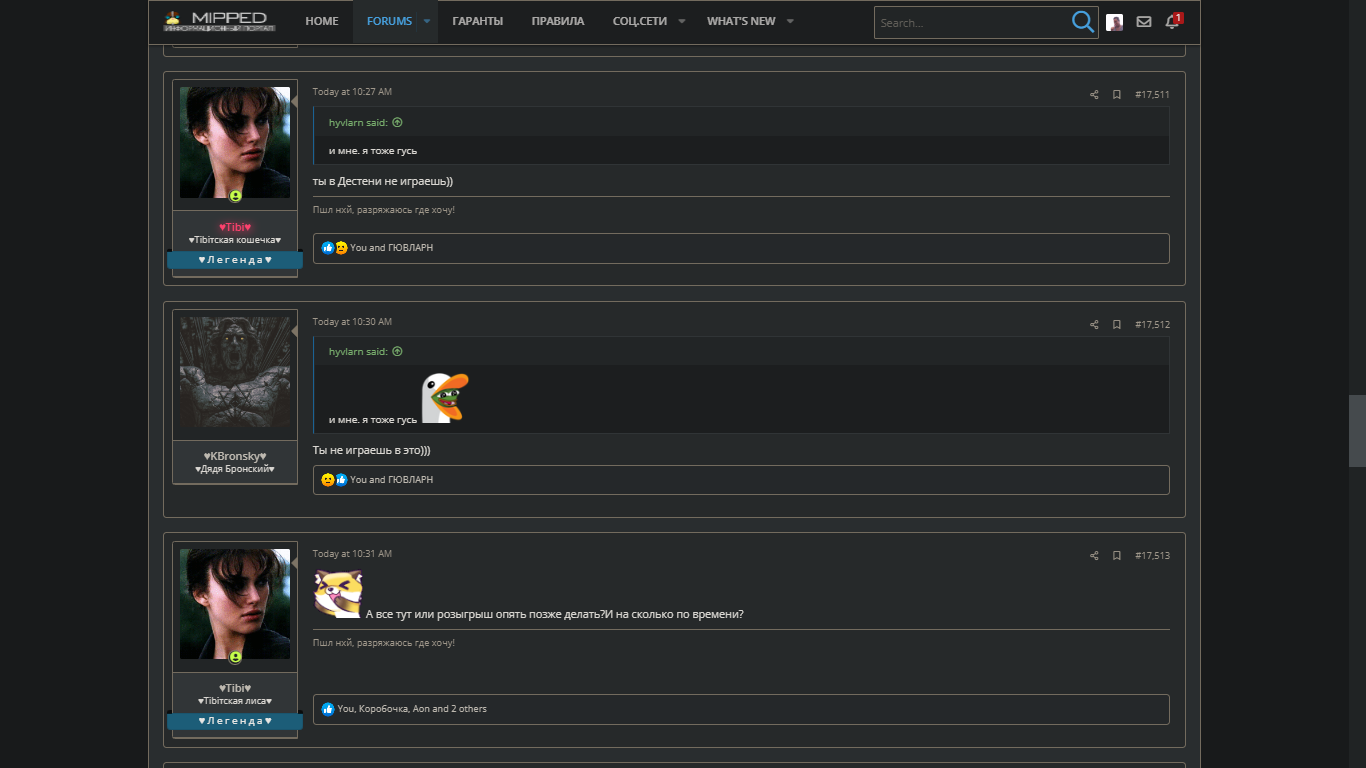Viewport: 1366px width, 768px height.
Task: Open permalink #17,511
Action: [x=1152, y=95]
